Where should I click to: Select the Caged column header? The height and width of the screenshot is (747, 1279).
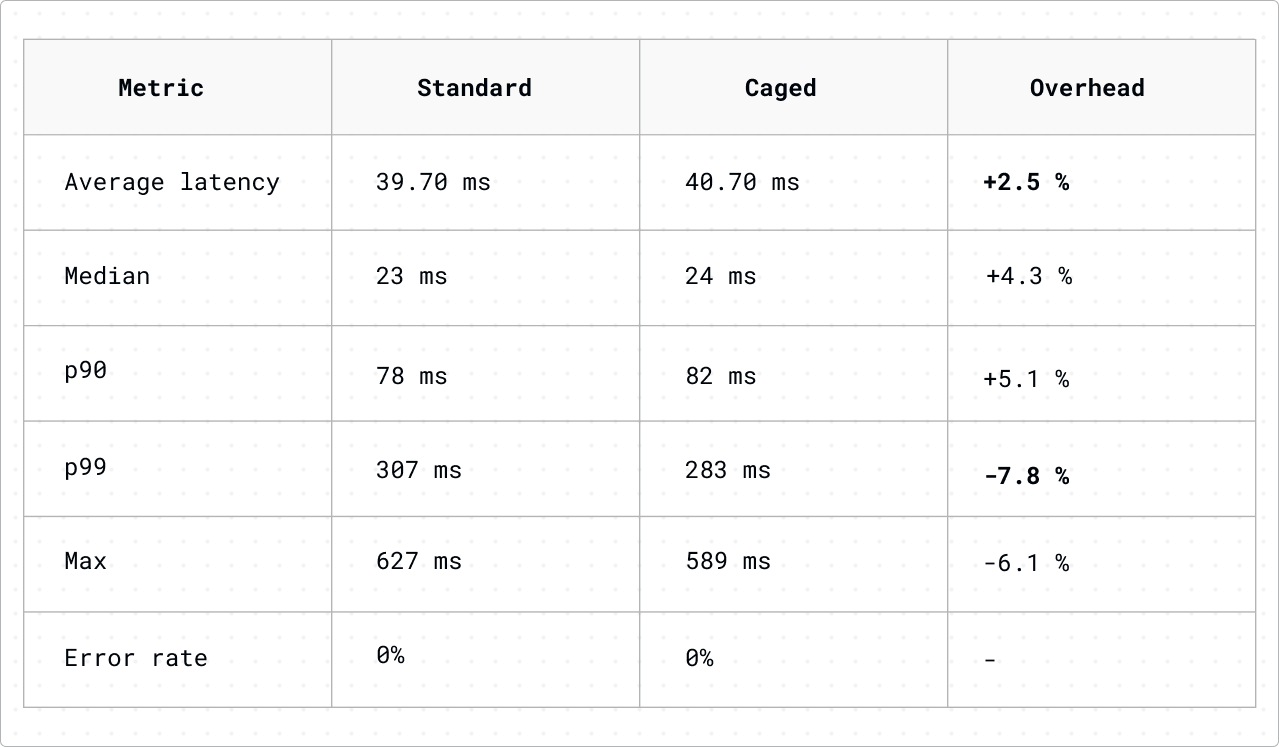pyautogui.click(x=780, y=88)
